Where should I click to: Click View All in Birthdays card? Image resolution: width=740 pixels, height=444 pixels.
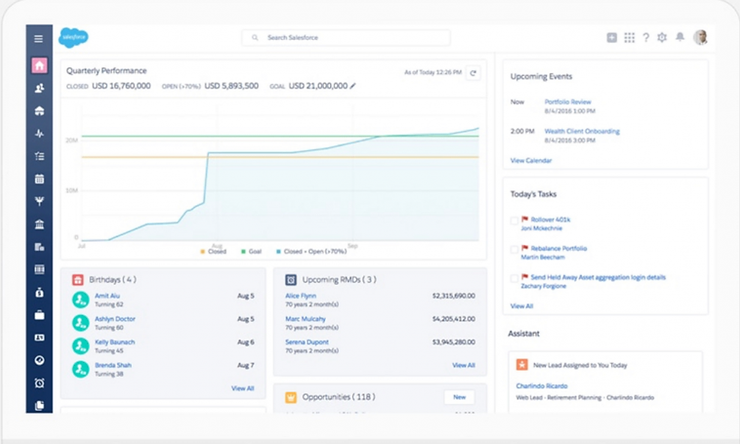(243, 388)
